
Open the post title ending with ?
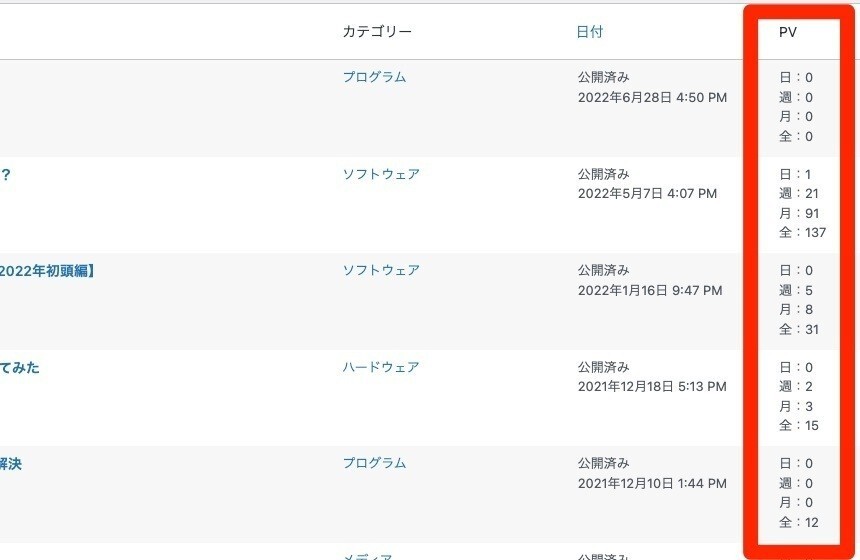(5, 175)
